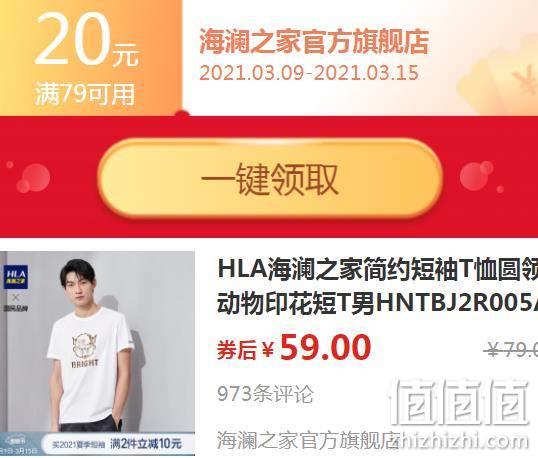Click the HLA logo badge on product image

click(16, 277)
